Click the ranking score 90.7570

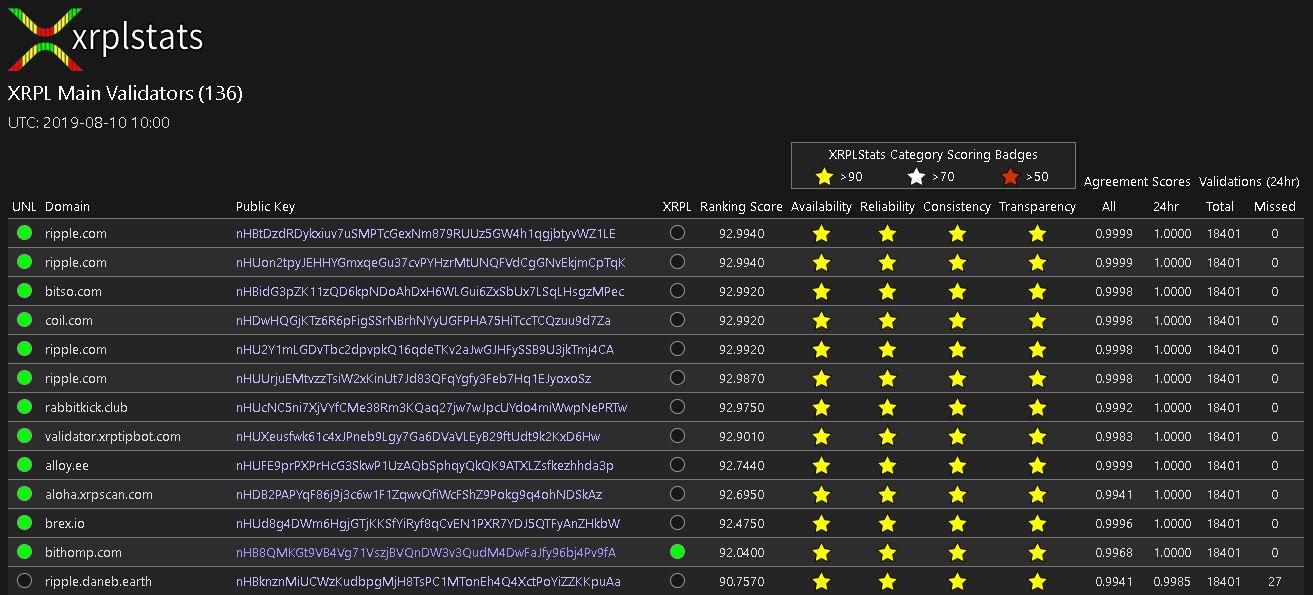click(x=742, y=582)
